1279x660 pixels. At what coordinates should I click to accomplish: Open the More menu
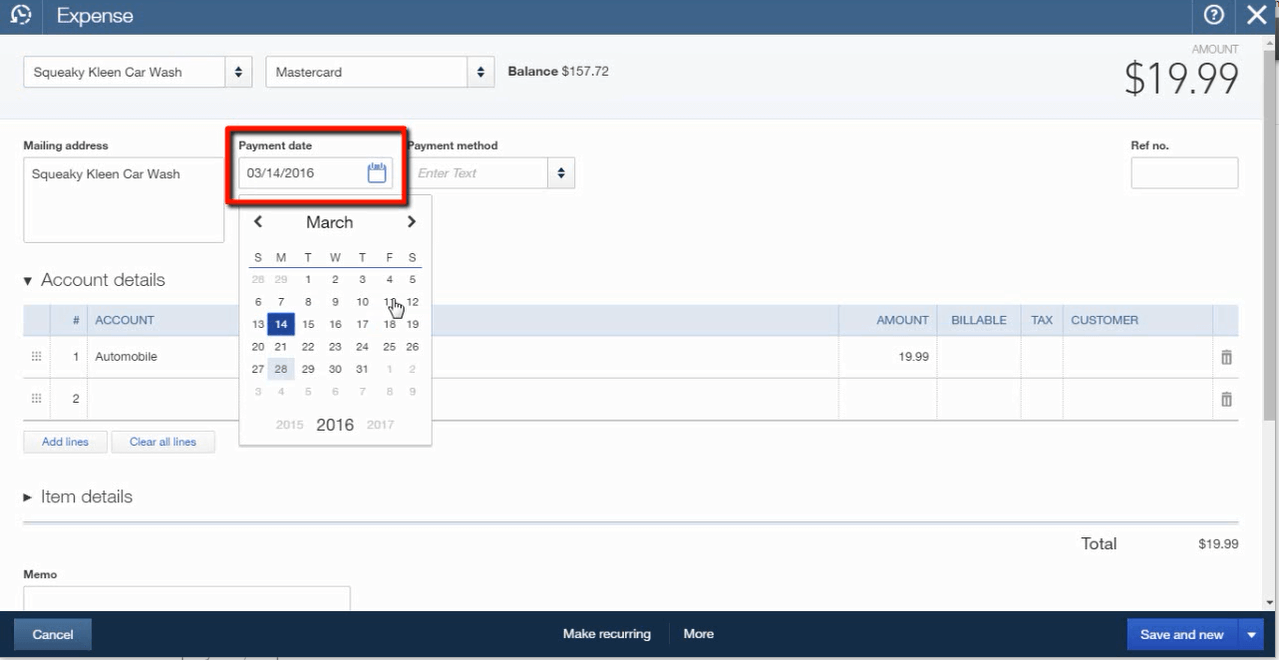click(x=697, y=634)
